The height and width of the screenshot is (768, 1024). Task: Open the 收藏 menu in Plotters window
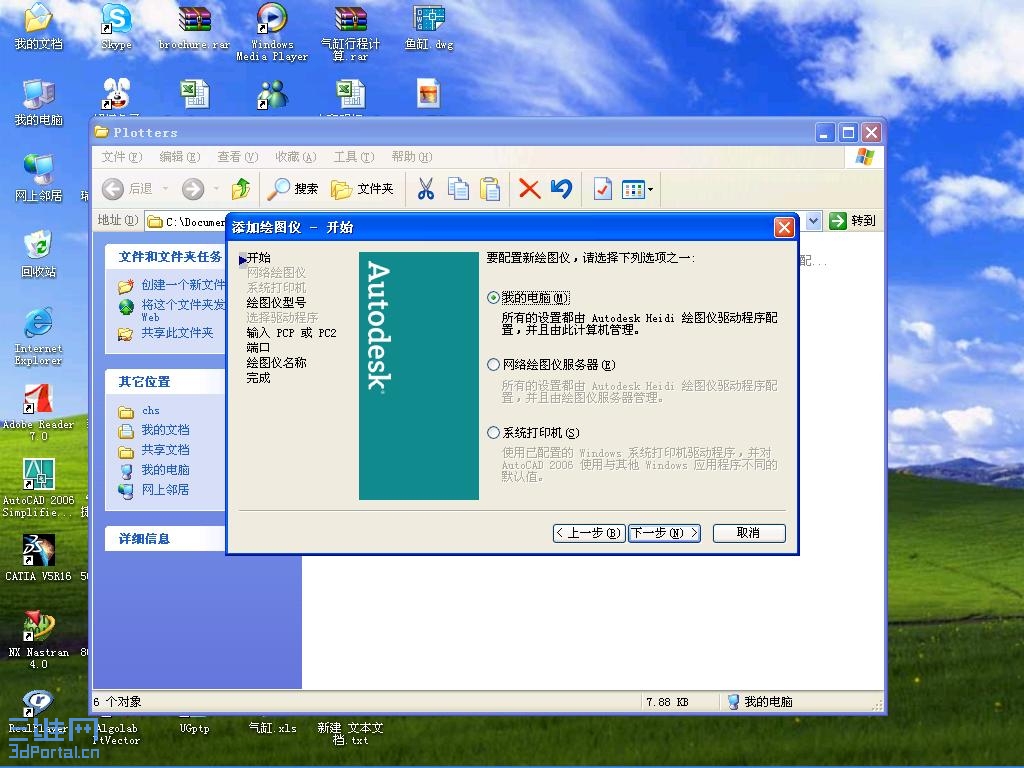[x=296, y=157]
